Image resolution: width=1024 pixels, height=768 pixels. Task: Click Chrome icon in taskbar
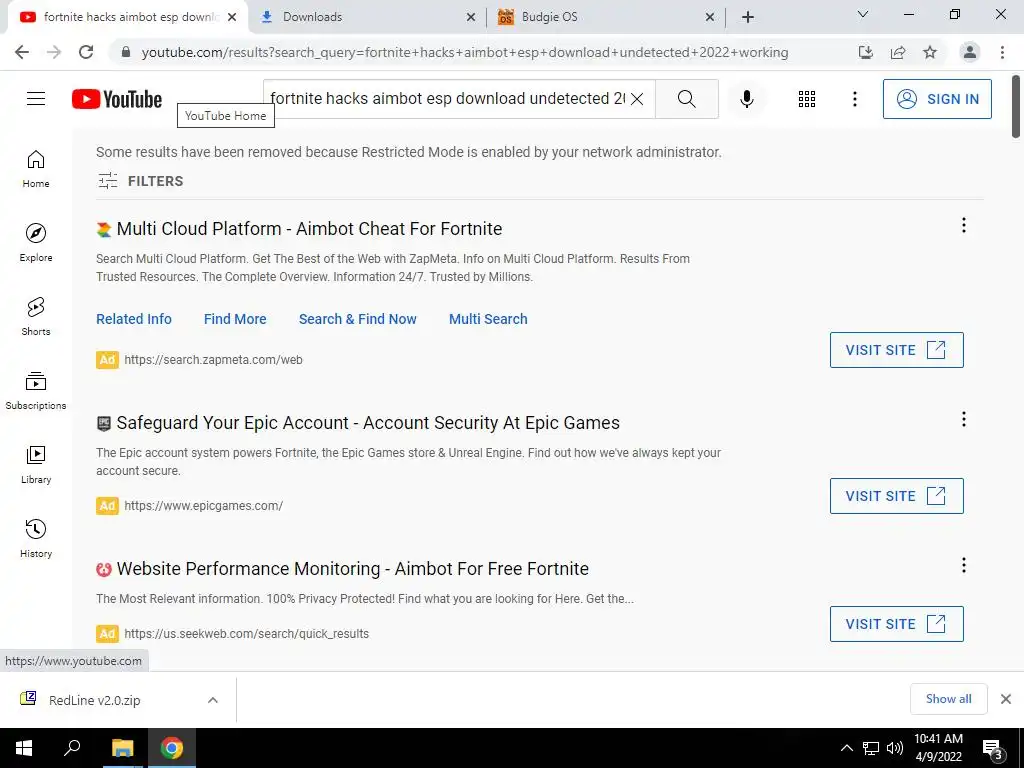click(172, 748)
